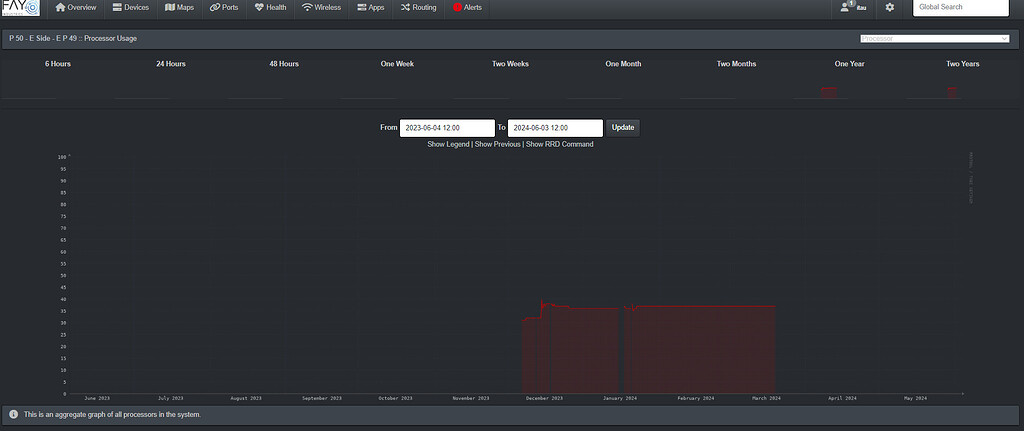Click the info icon in footer note
Viewport: 1024px width, 431px height.
(13, 415)
